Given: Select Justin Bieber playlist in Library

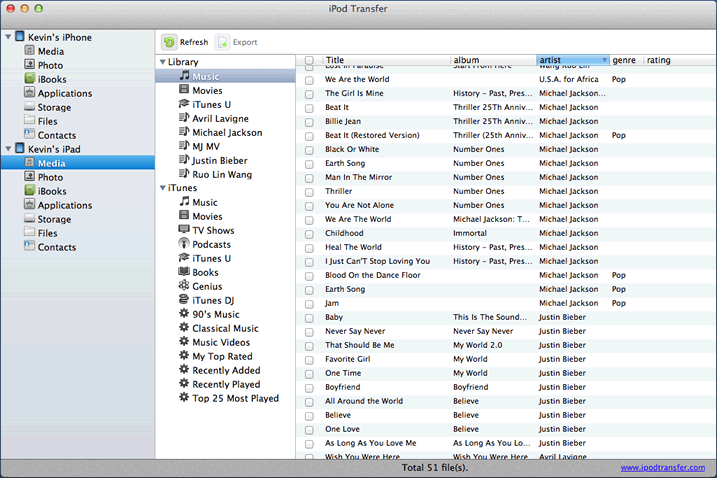Looking at the screenshot, I should coord(219,160).
